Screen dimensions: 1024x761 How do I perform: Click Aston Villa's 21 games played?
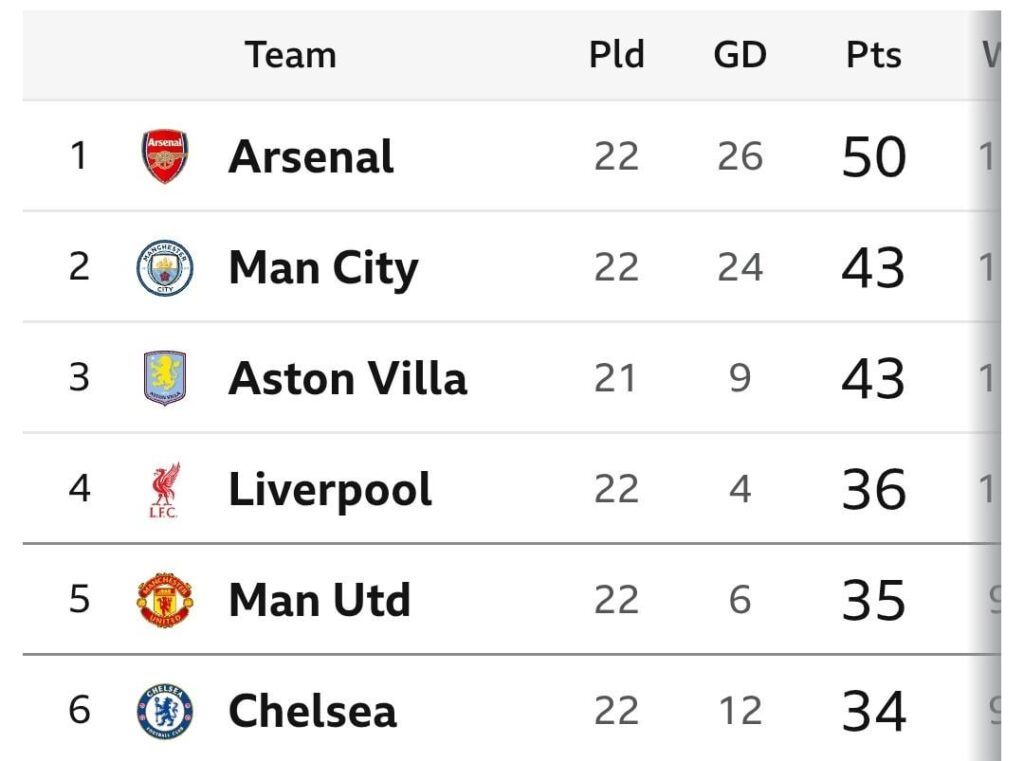(616, 379)
